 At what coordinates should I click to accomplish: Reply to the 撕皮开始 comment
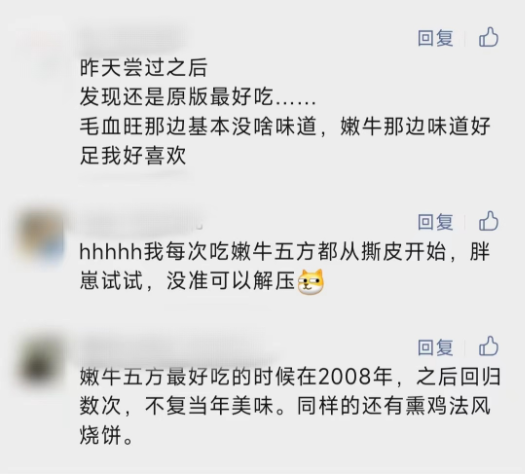pyautogui.click(x=435, y=222)
